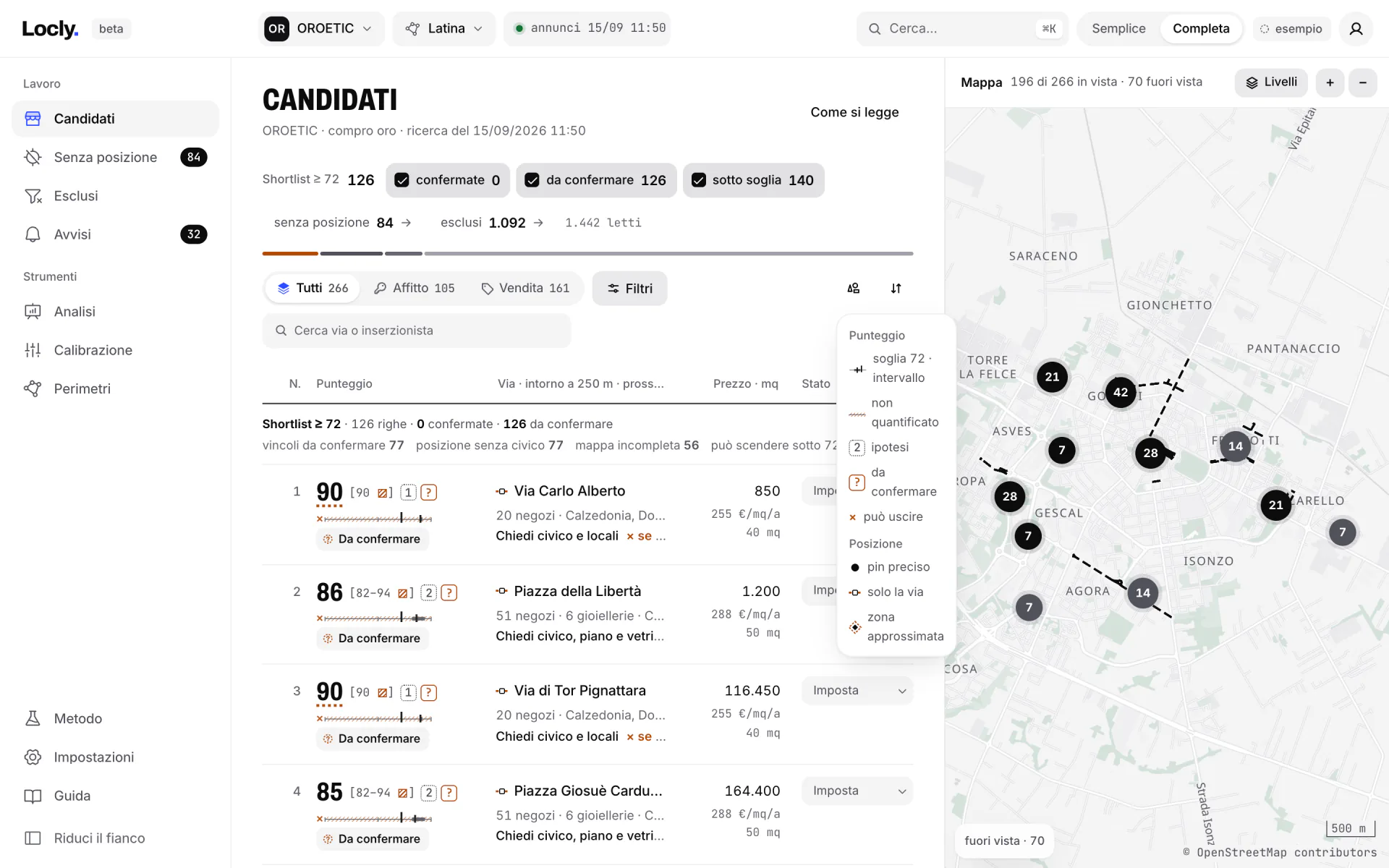1389x868 pixels.
Task: Open the legend icon next to sort
Action: coord(854,288)
